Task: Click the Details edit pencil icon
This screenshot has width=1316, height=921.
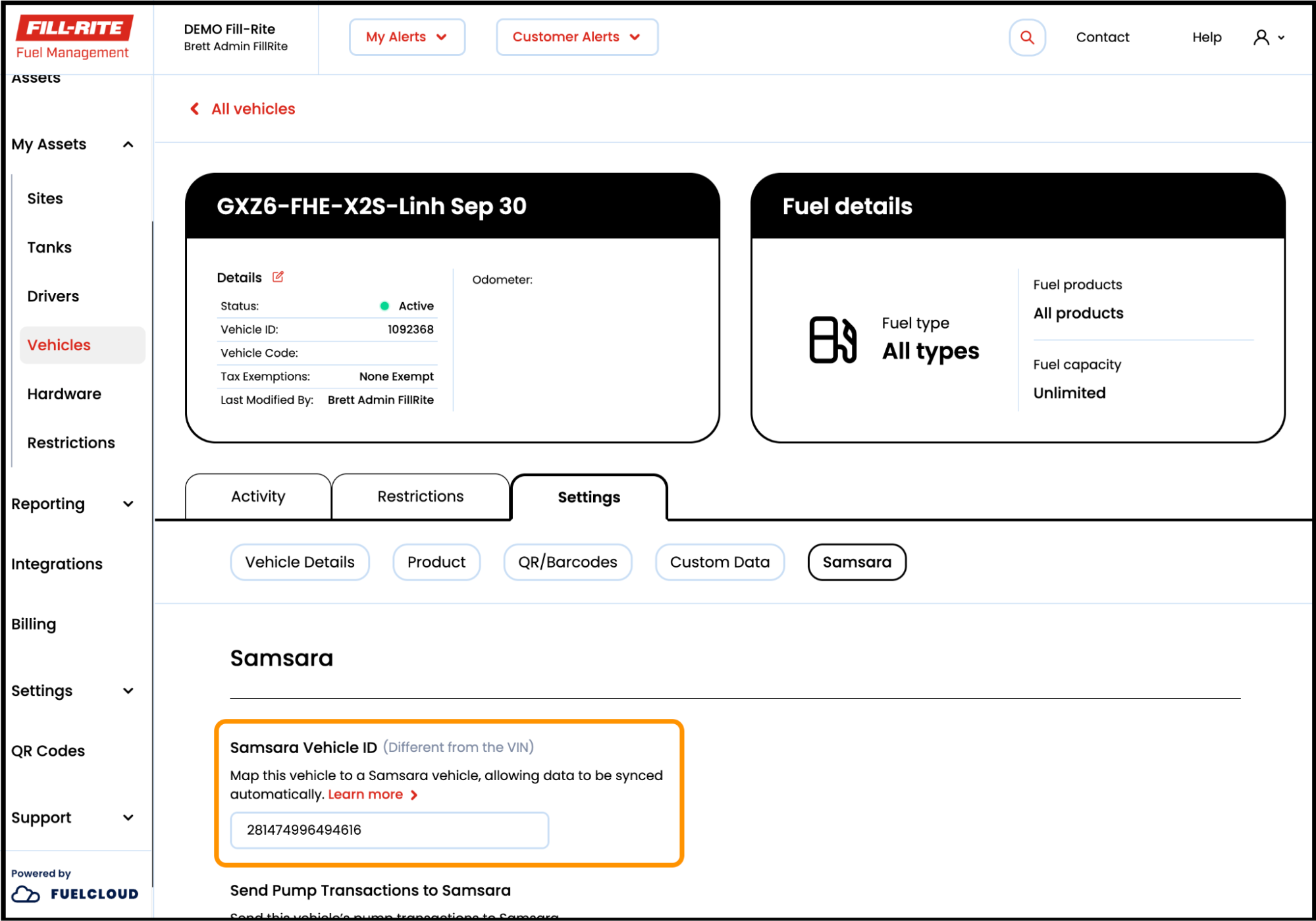Action: pos(278,277)
